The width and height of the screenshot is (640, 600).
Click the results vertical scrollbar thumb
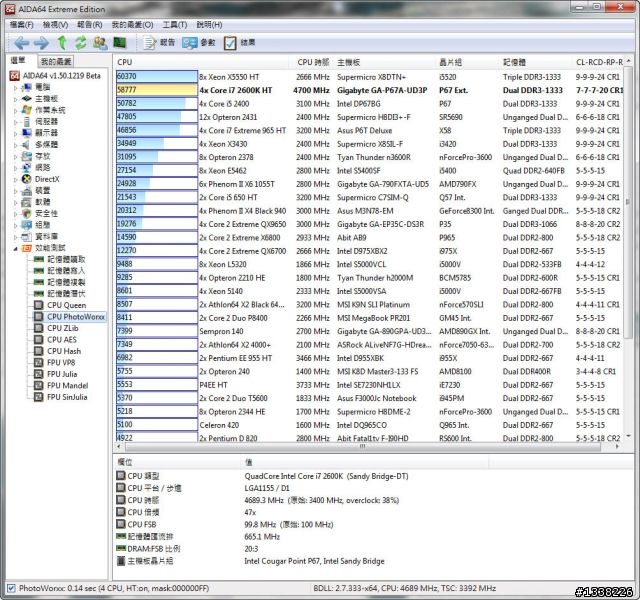629,202
